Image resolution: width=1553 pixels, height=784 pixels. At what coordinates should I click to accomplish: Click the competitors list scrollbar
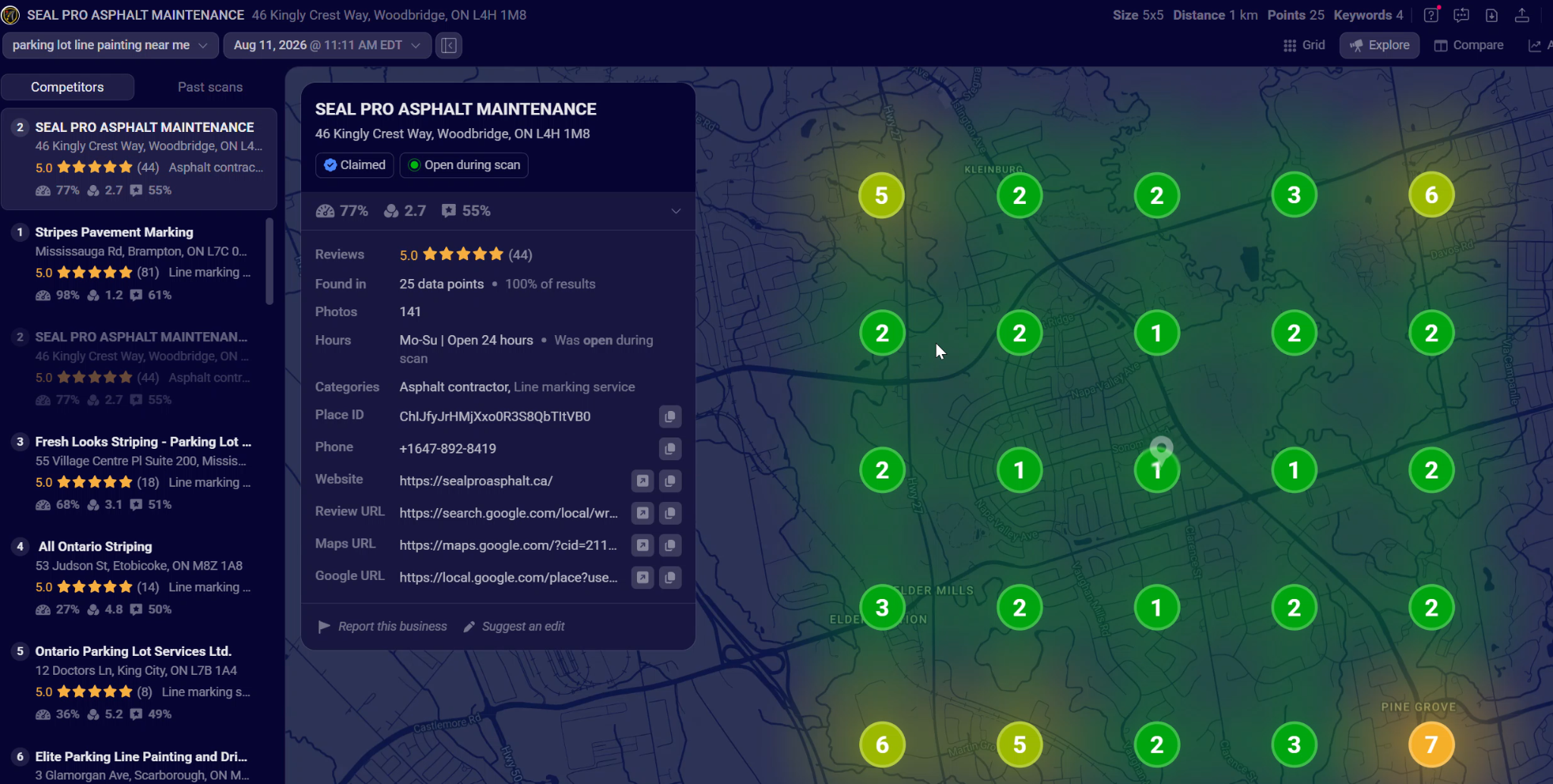(x=269, y=262)
